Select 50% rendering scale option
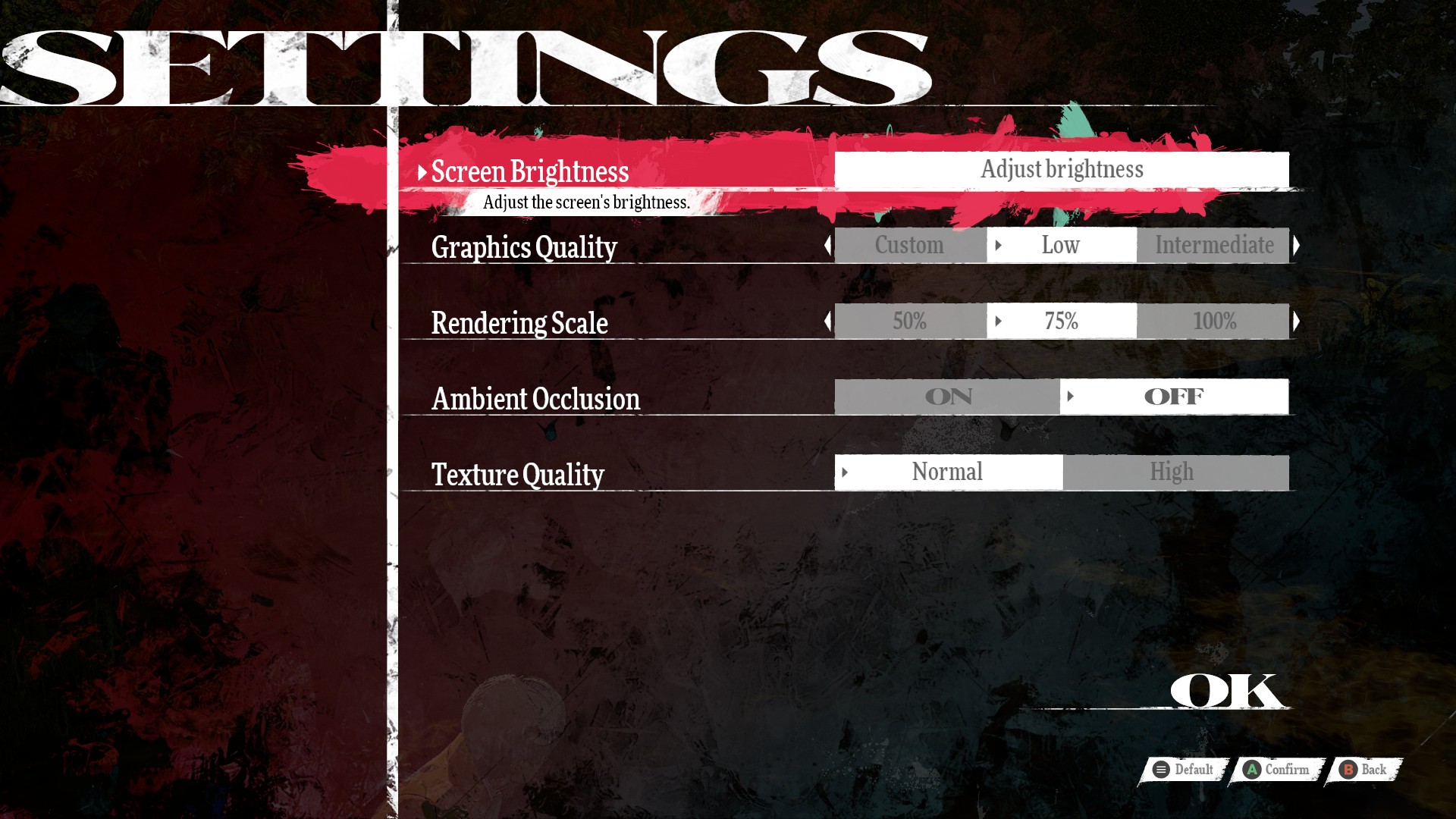This screenshot has height=819, width=1456. (x=909, y=321)
